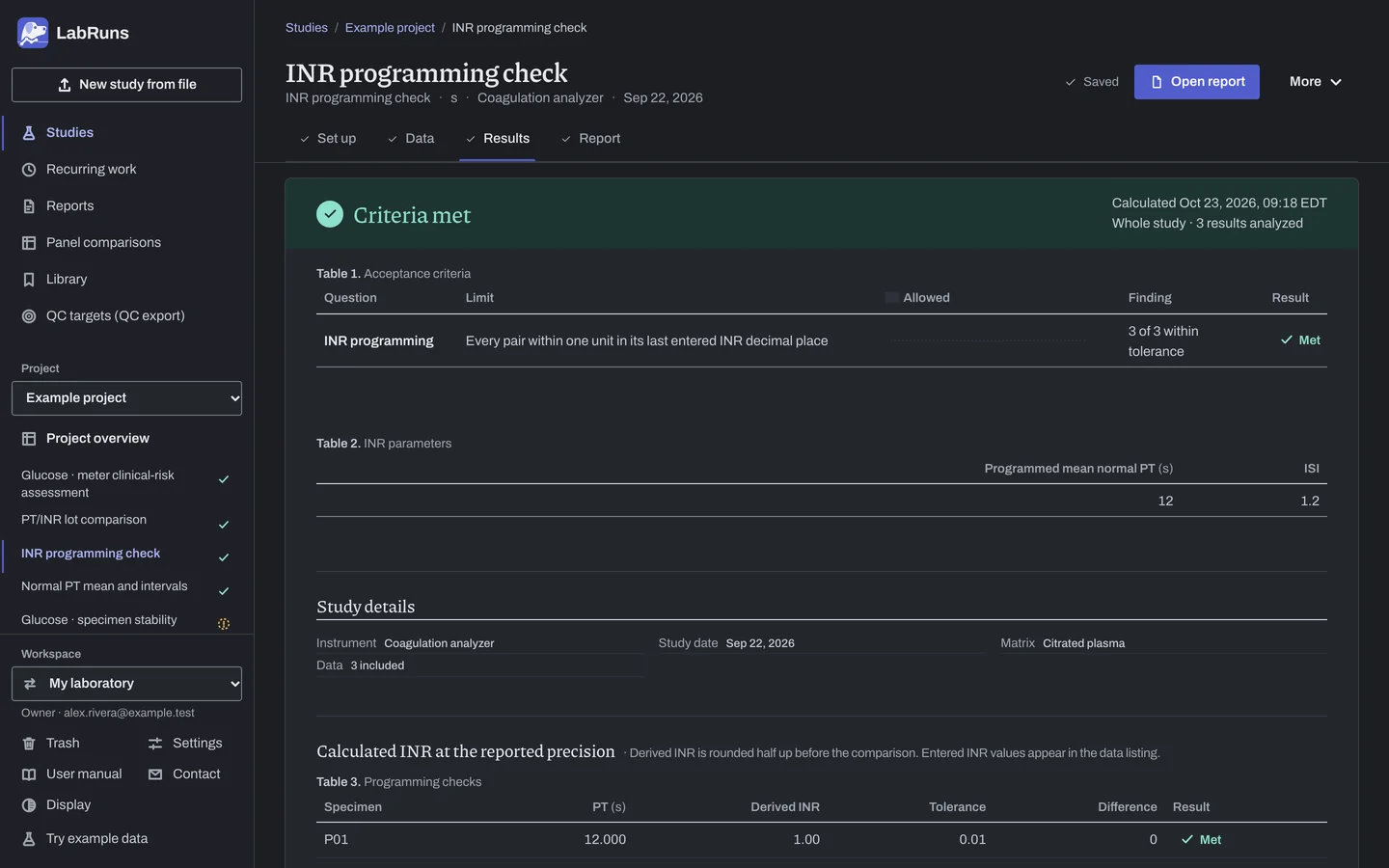Click the Reports document icon
1389x868 pixels.
29,206
